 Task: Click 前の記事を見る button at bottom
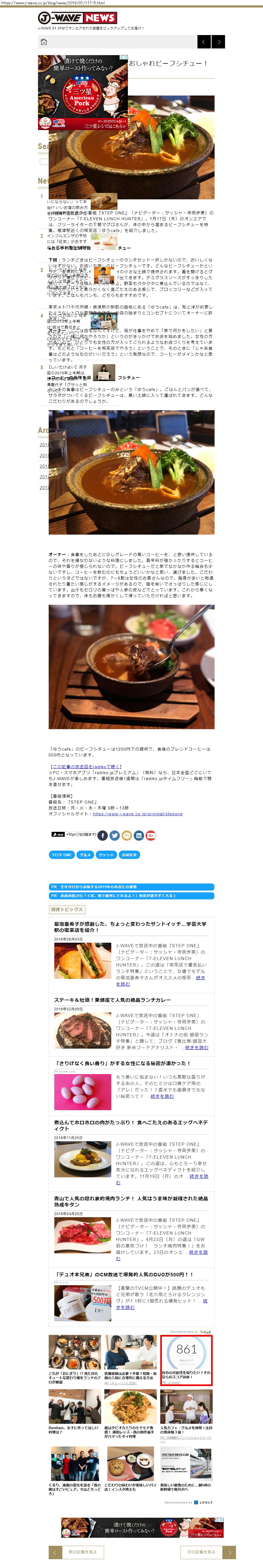coord(76,1552)
